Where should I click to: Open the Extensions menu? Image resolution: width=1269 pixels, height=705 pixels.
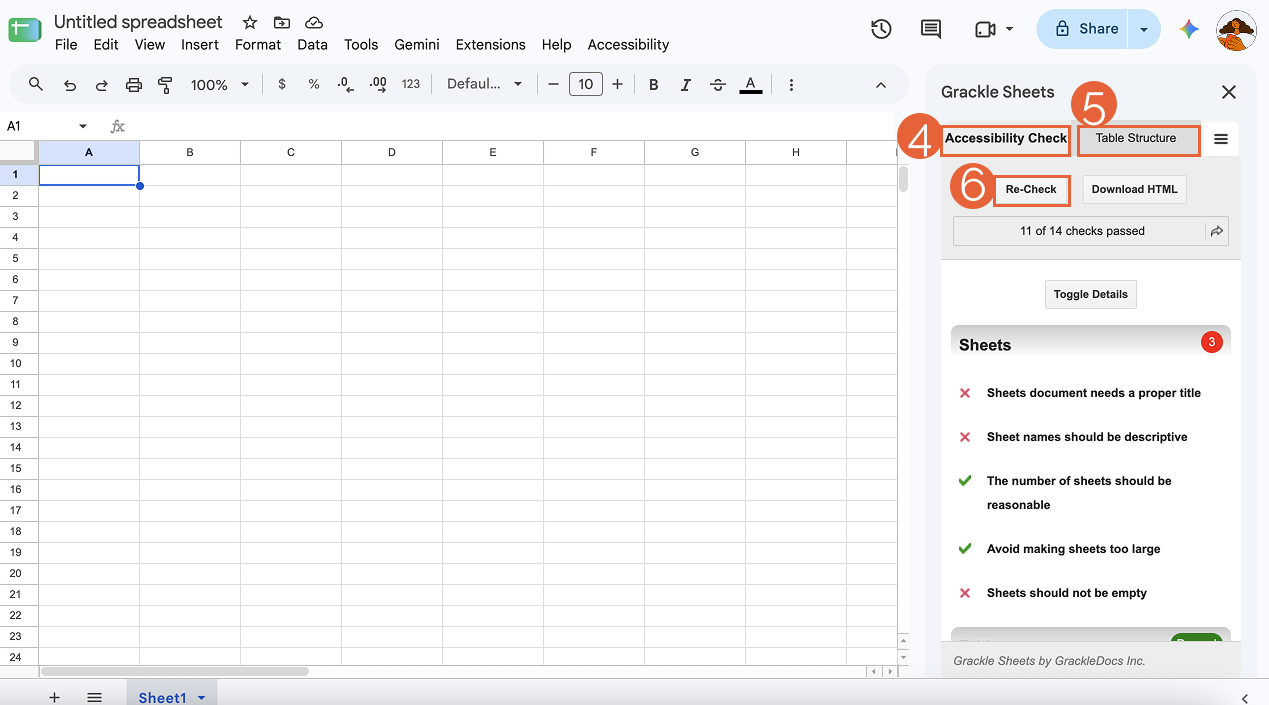(x=490, y=44)
